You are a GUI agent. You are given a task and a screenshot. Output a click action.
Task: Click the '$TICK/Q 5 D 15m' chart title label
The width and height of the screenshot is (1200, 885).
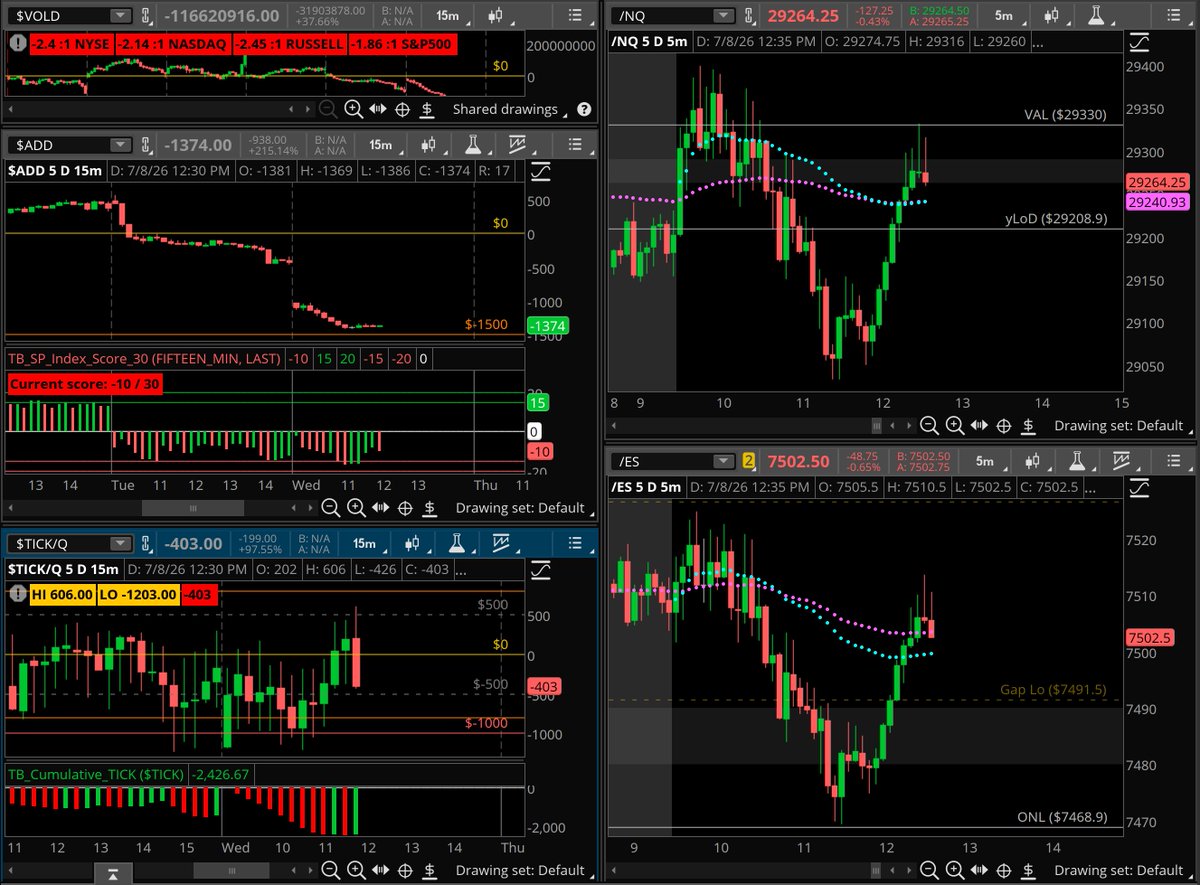(x=63, y=569)
